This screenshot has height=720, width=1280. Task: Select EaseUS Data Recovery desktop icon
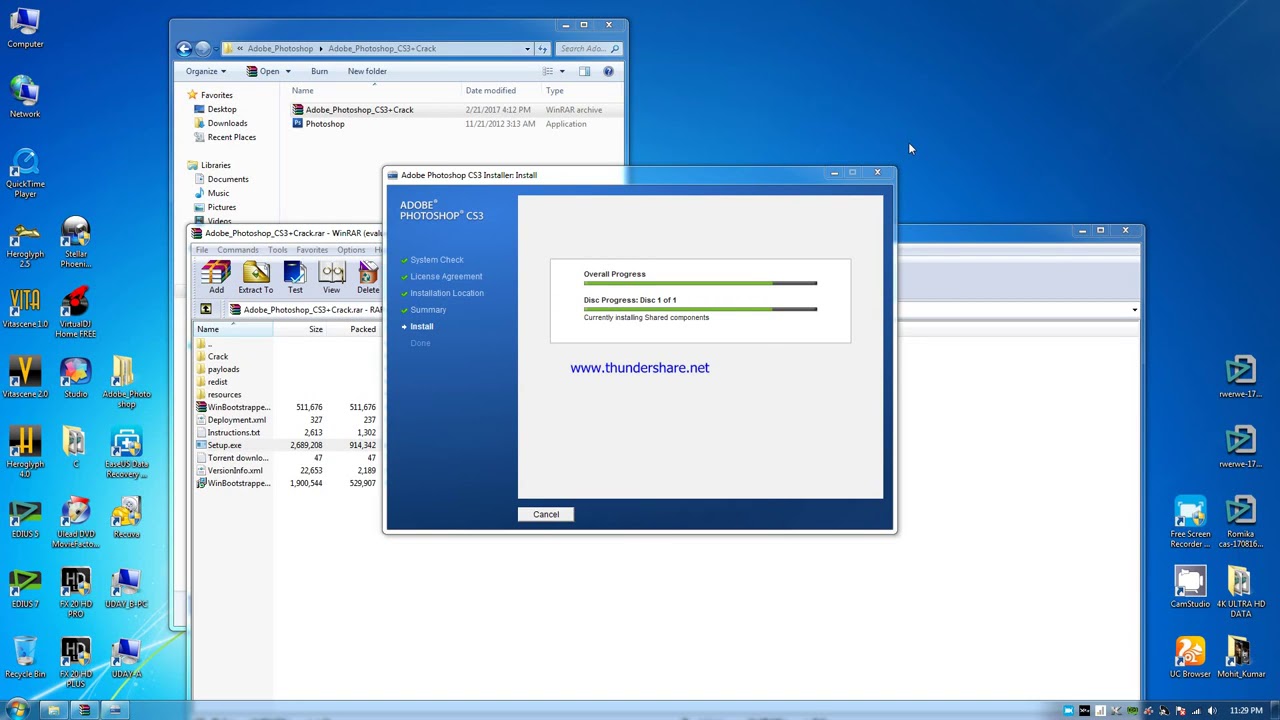click(x=126, y=453)
